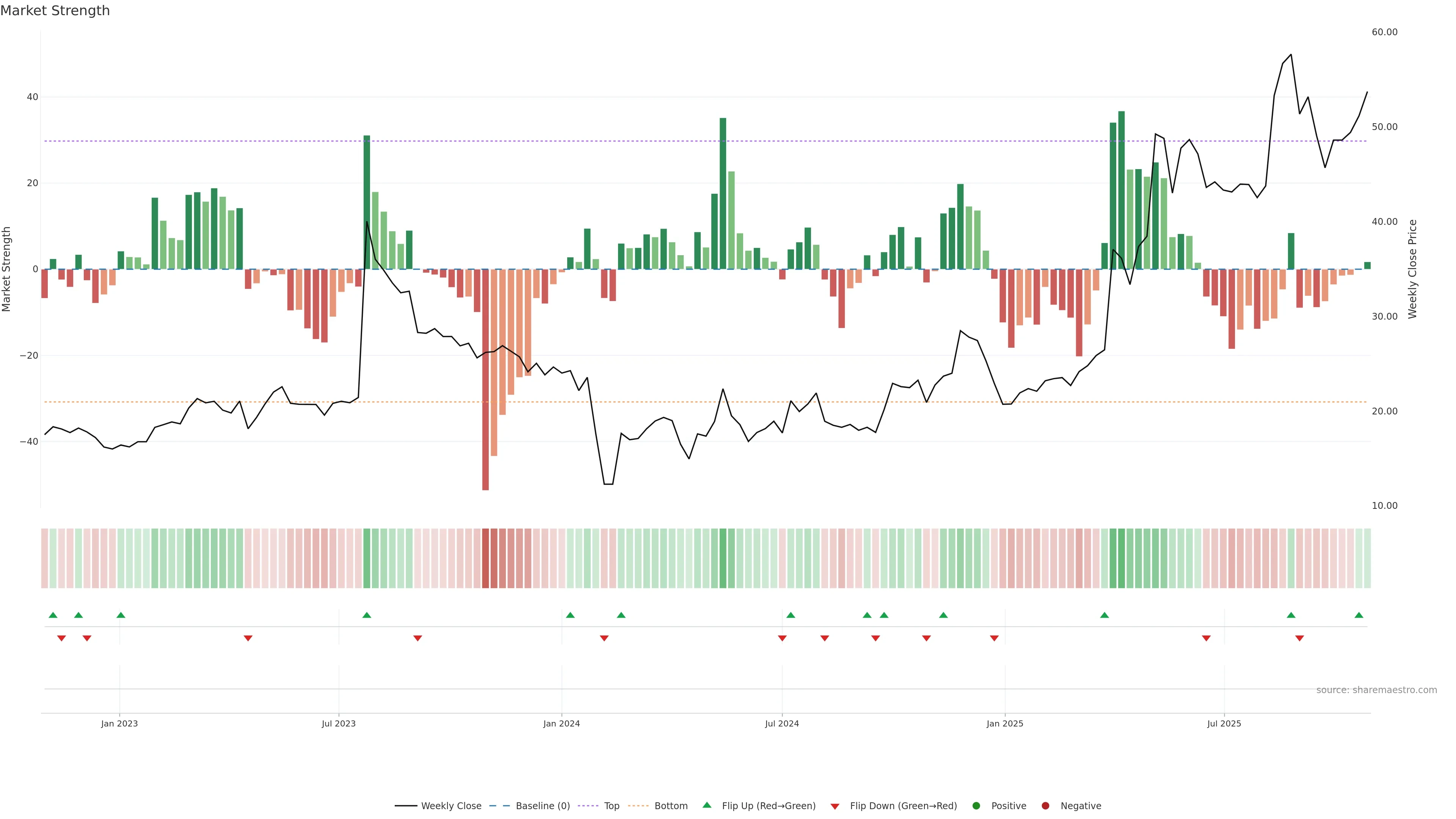Click the Weekly Close Price axis title

coord(1412,269)
